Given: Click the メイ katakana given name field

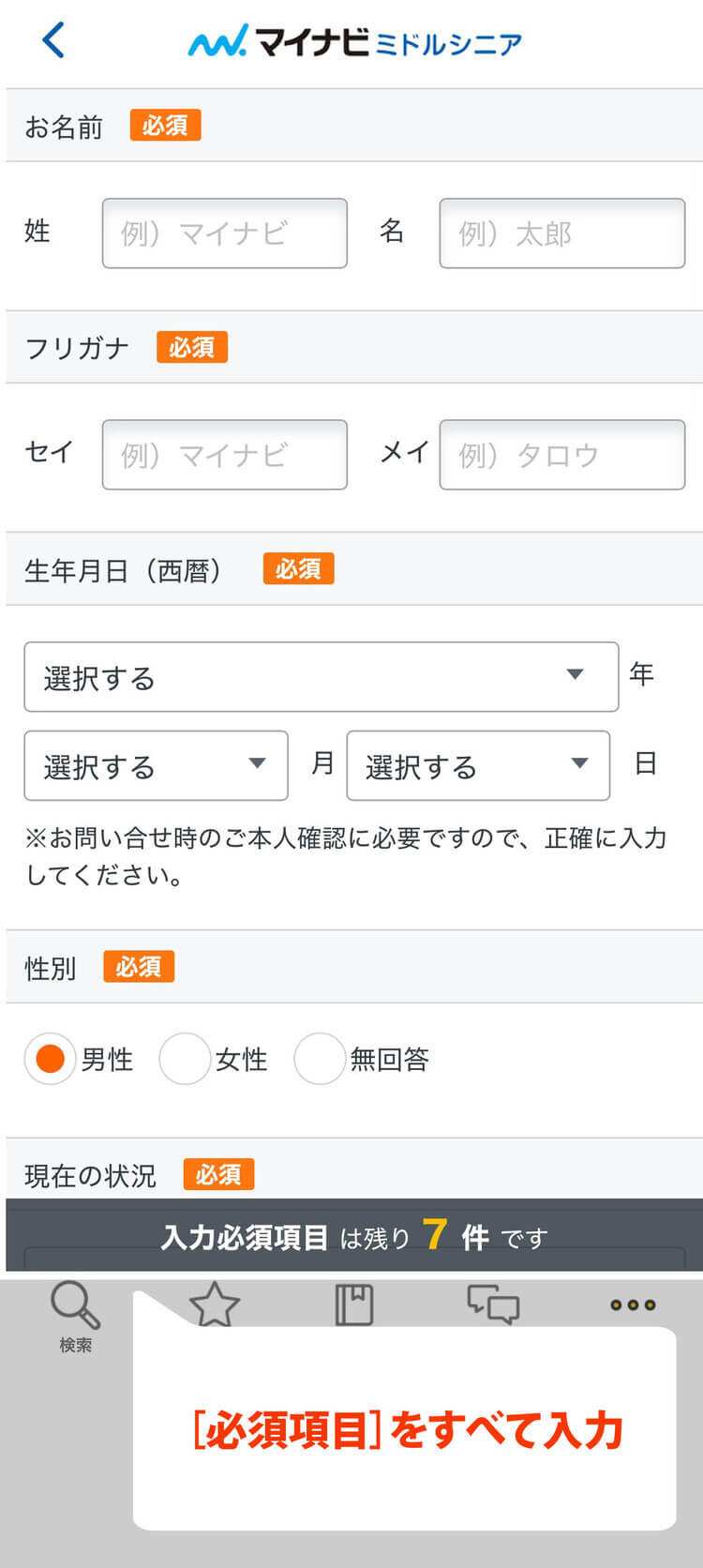Looking at the screenshot, I should [561, 455].
